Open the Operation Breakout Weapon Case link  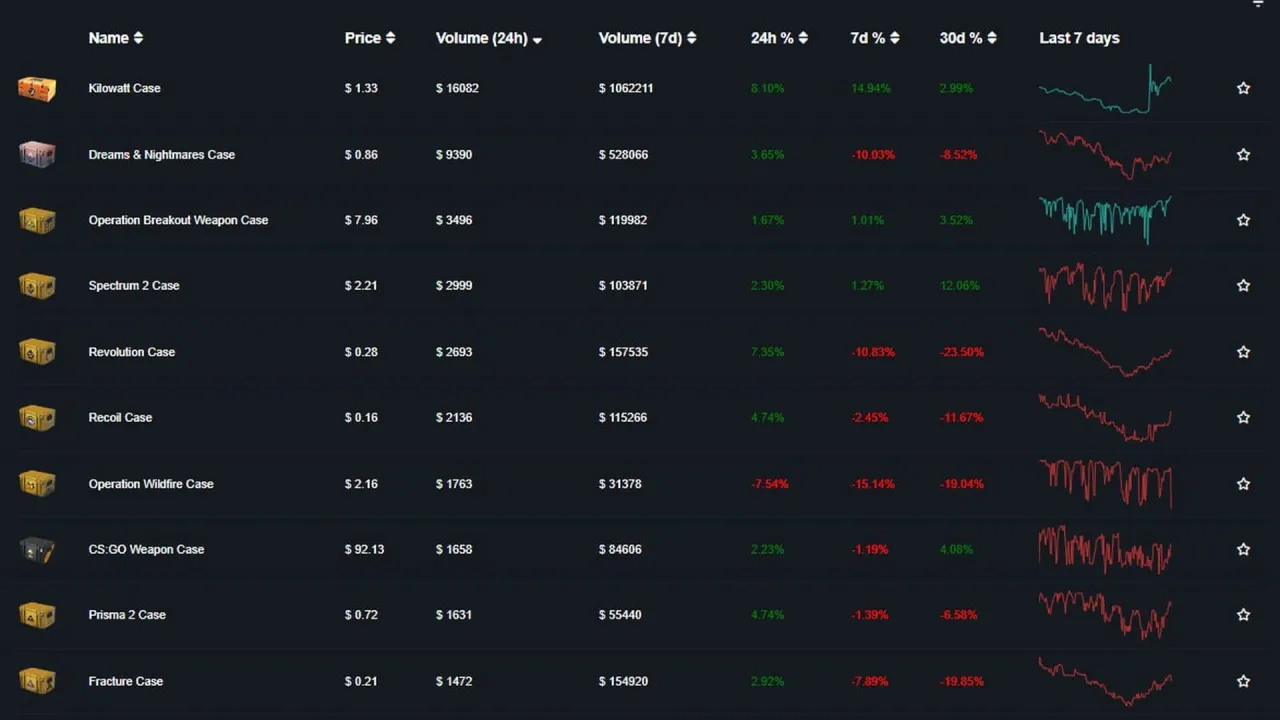pyautogui.click(x=178, y=220)
